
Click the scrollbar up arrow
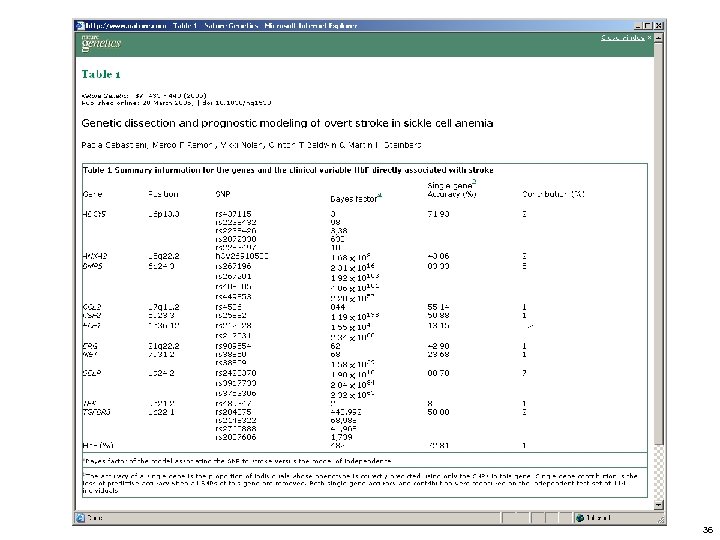658,38
